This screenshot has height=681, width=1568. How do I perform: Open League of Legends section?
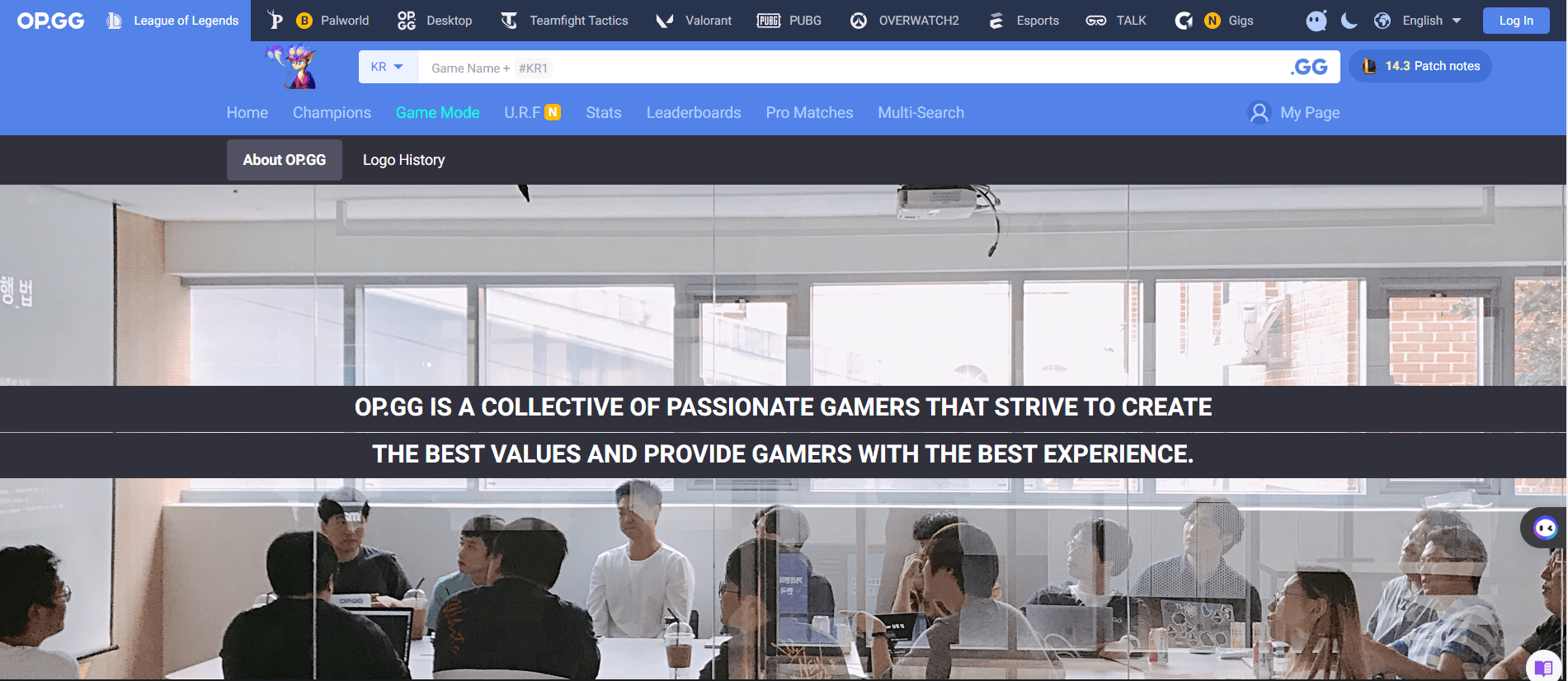click(x=172, y=21)
